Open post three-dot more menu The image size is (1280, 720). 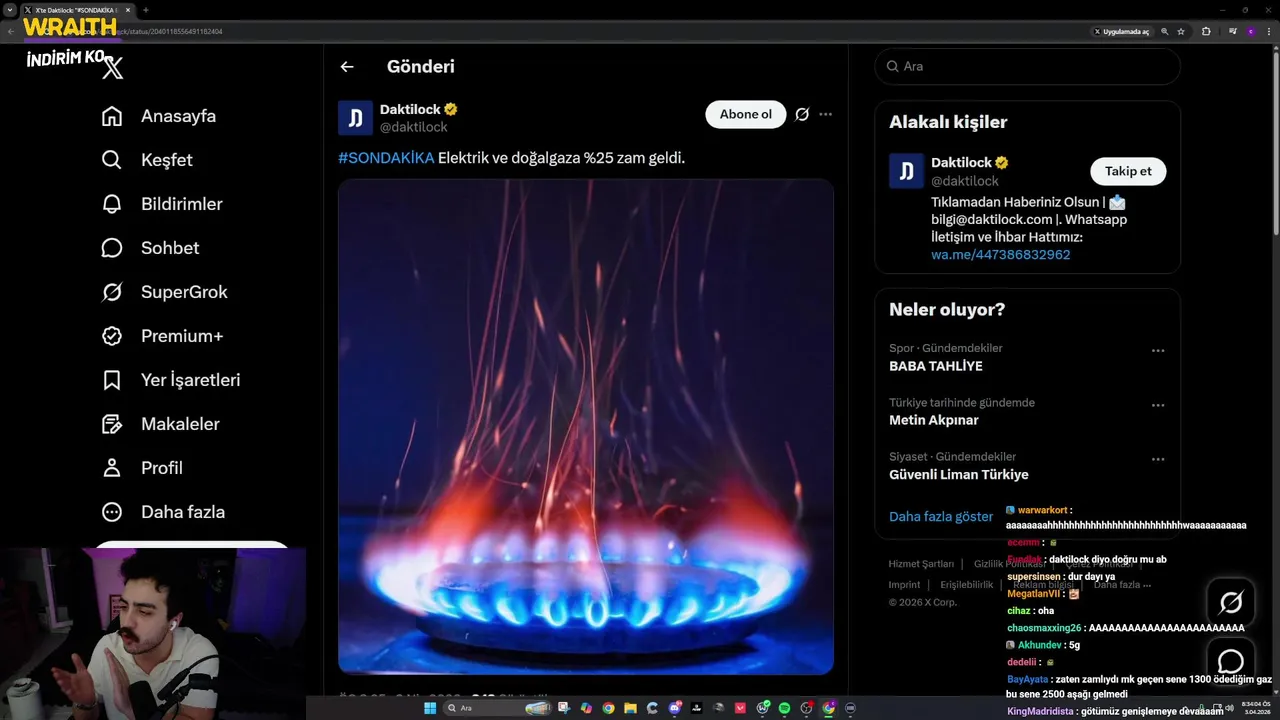pos(825,114)
